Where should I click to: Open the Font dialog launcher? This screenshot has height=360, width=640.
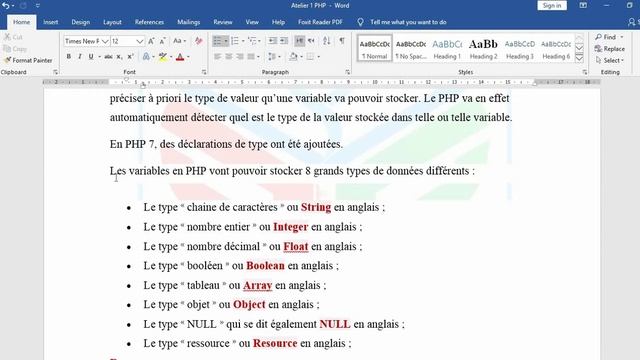[204, 72]
